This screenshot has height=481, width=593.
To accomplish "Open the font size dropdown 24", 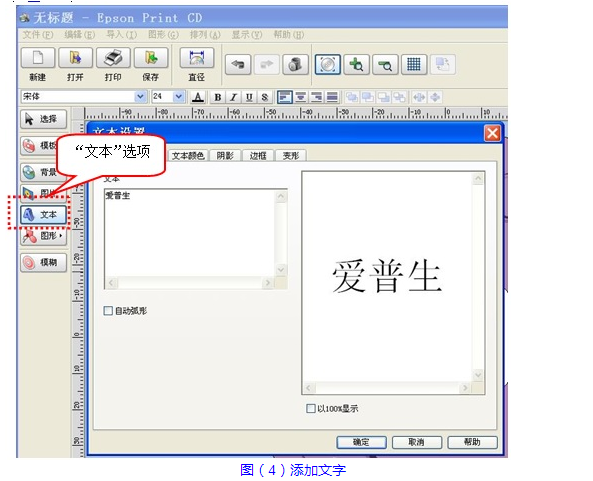I will click(179, 97).
